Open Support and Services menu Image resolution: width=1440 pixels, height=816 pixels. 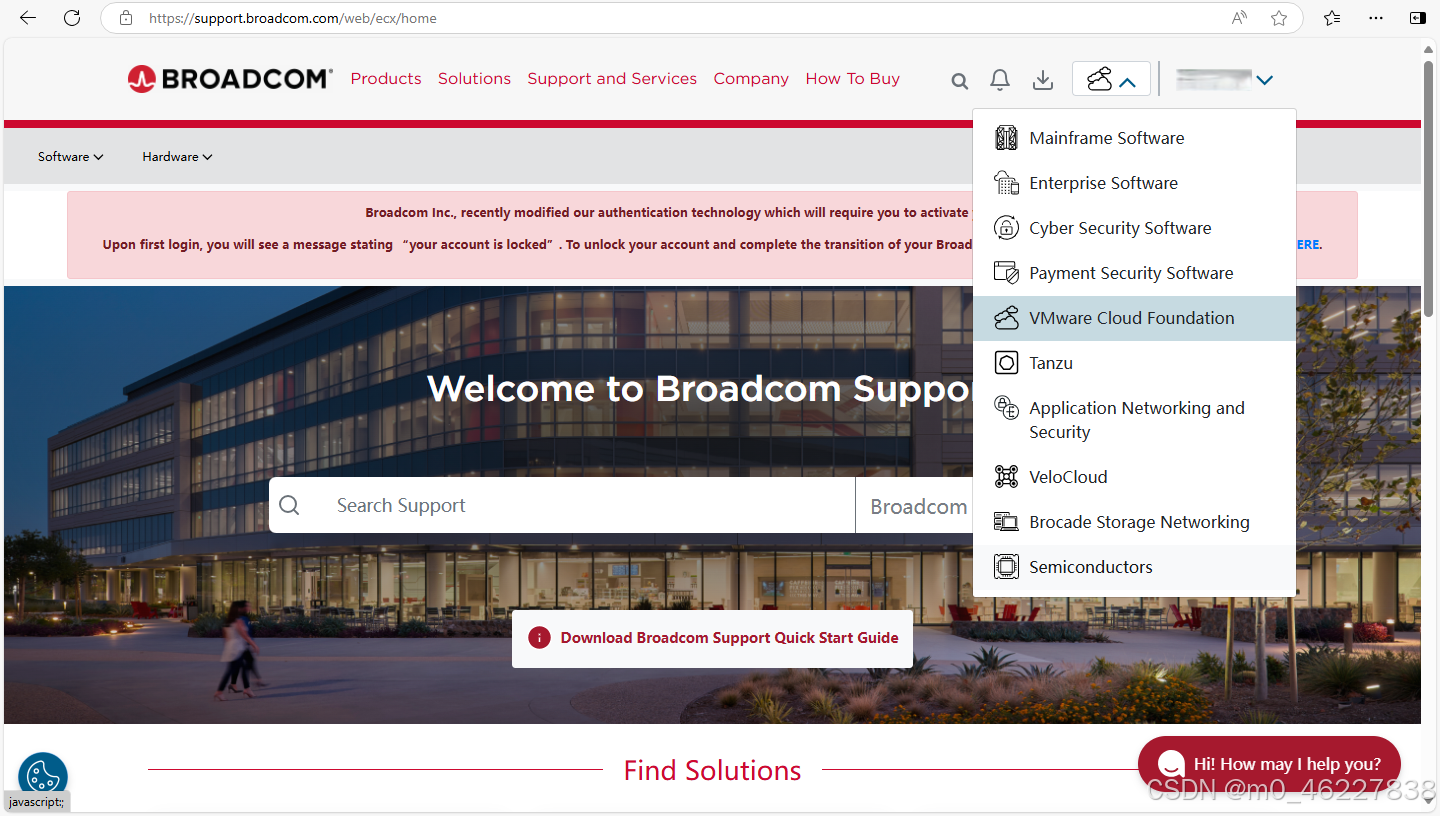point(612,79)
